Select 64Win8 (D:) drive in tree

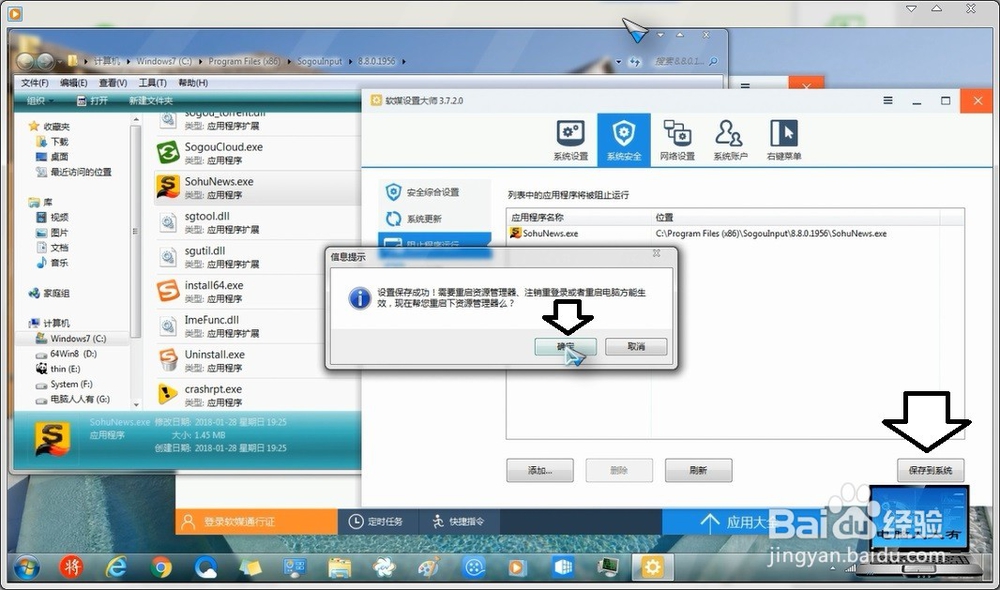click(66, 354)
